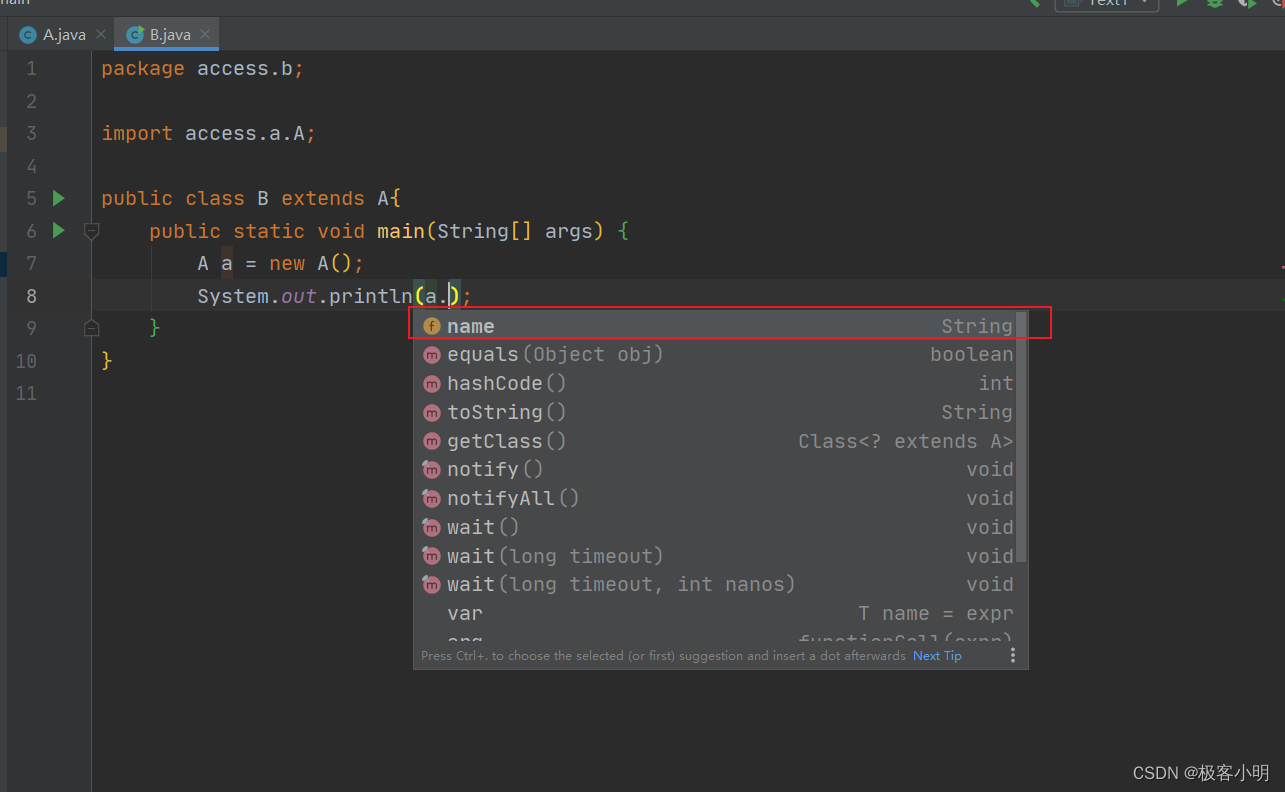Open Next Tip link in completion popup

tap(937, 656)
